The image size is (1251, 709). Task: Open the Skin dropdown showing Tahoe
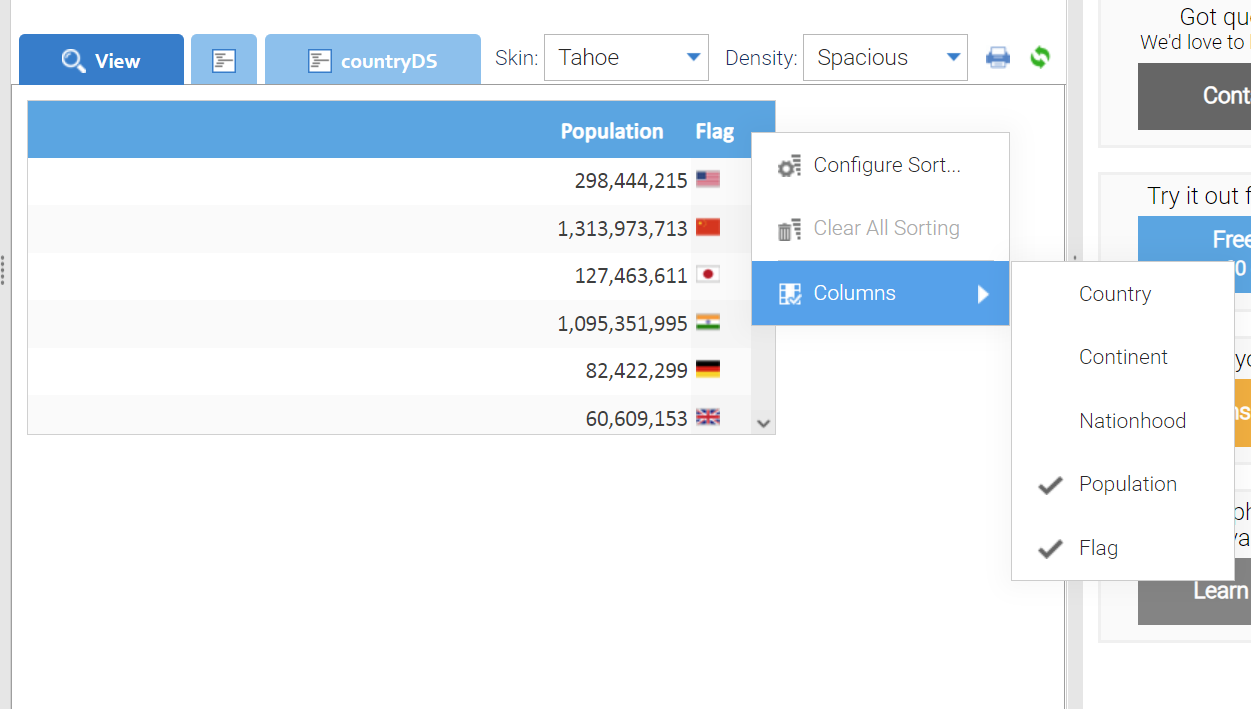tap(626, 58)
